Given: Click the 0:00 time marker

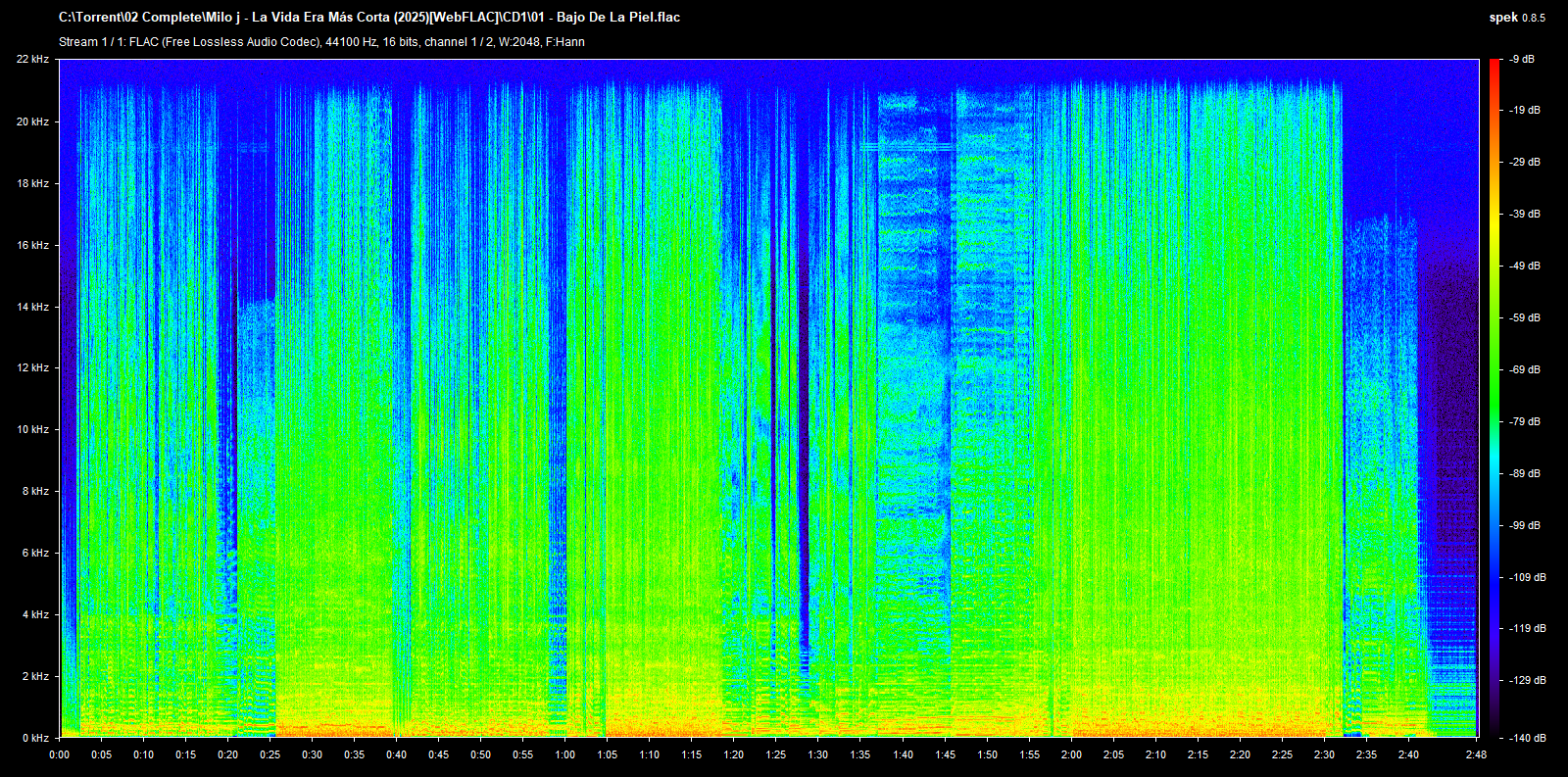Looking at the screenshot, I should [60, 755].
